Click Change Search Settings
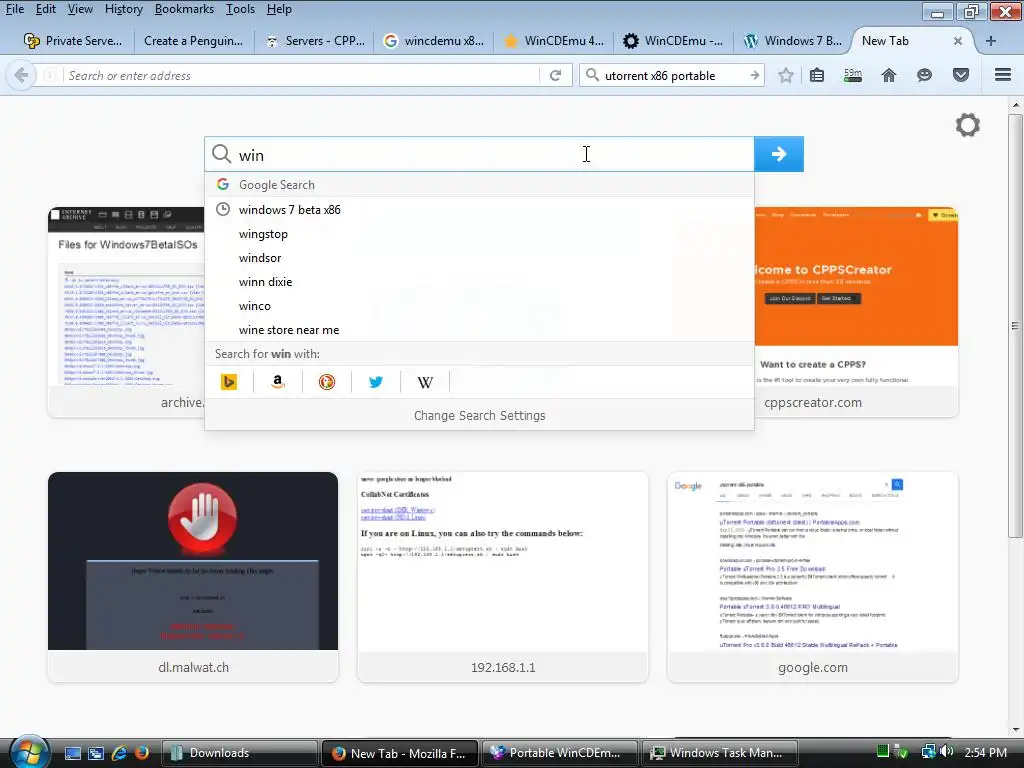1024x768 pixels. [x=479, y=415]
